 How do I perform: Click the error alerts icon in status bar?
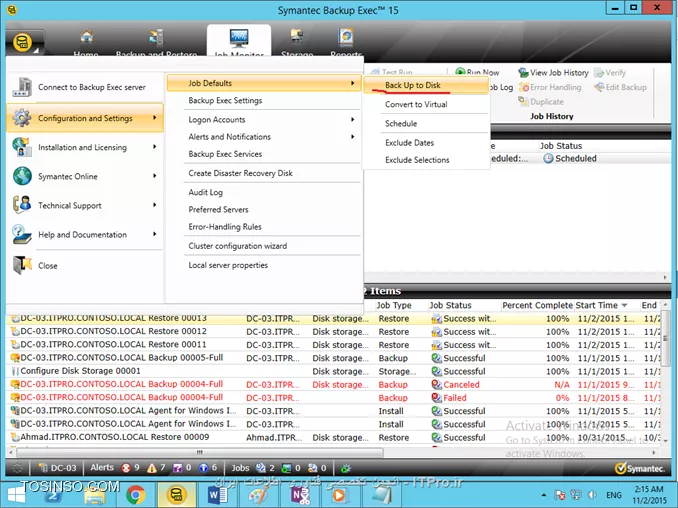[x=126, y=468]
